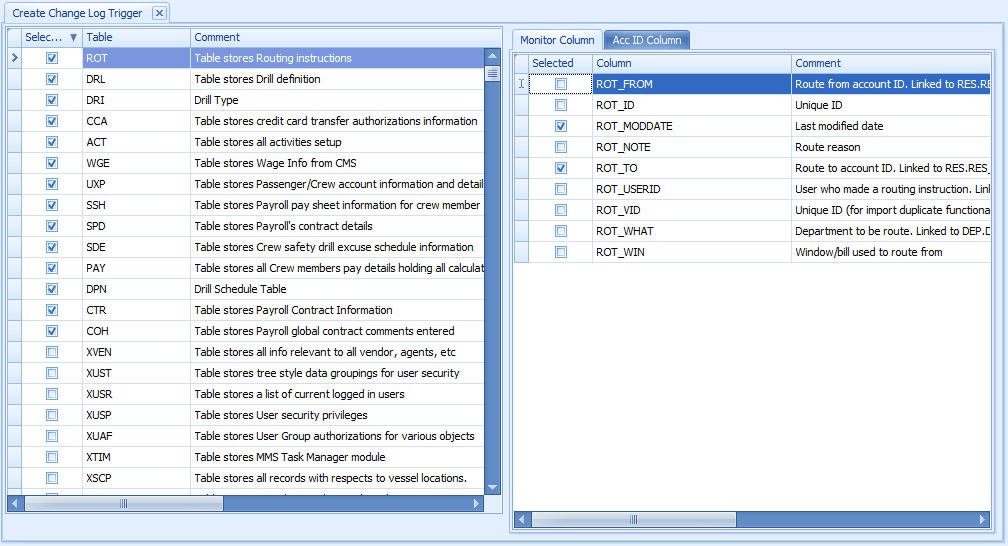Click the table list horizontal scrollbar thumb
The width and height of the screenshot is (1008, 546).
pos(123,504)
